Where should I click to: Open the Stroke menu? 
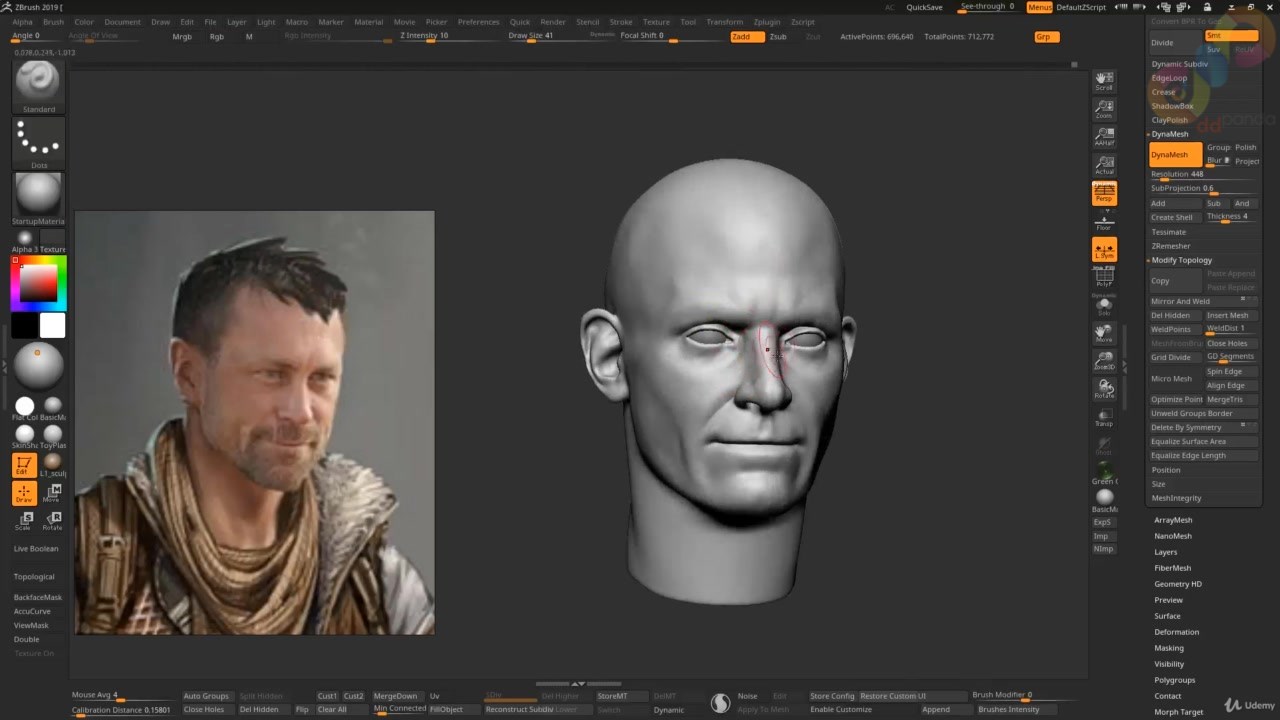point(621,22)
